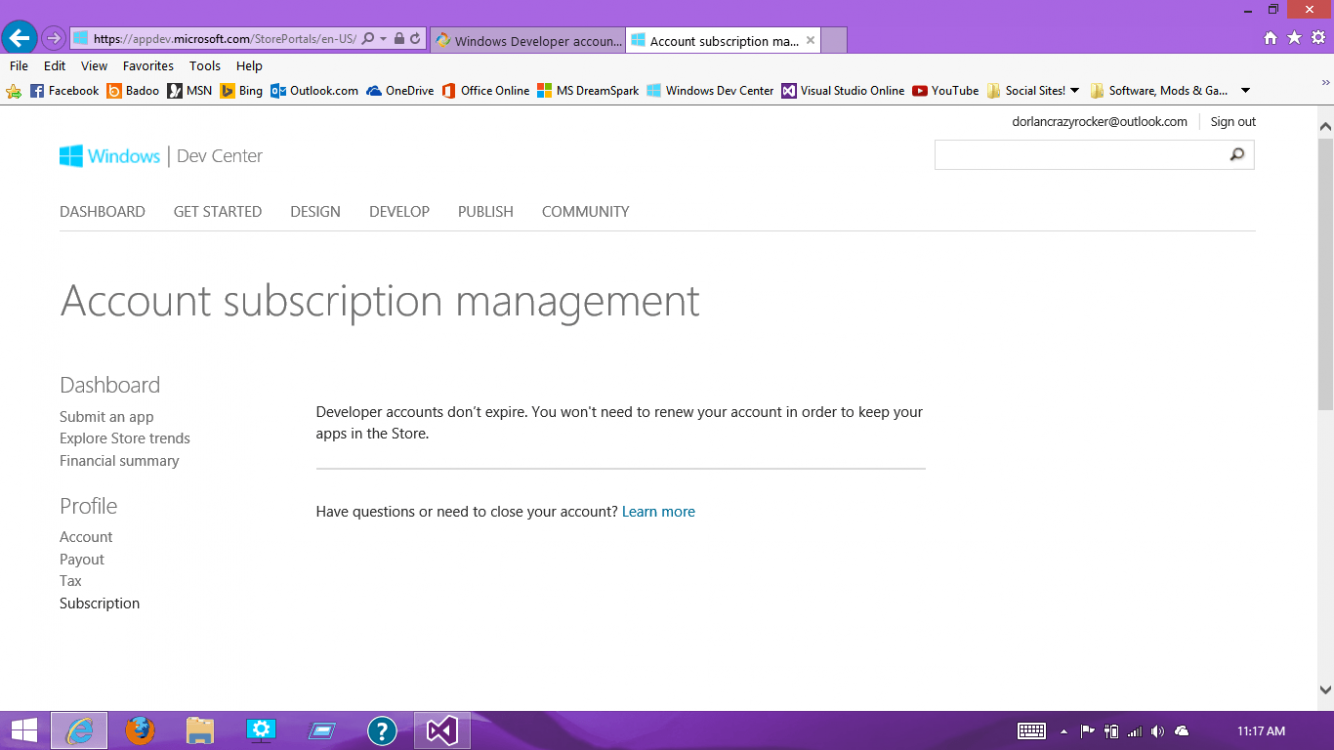Open the Financial summary link
The height and width of the screenshot is (750, 1334).
coord(119,461)
